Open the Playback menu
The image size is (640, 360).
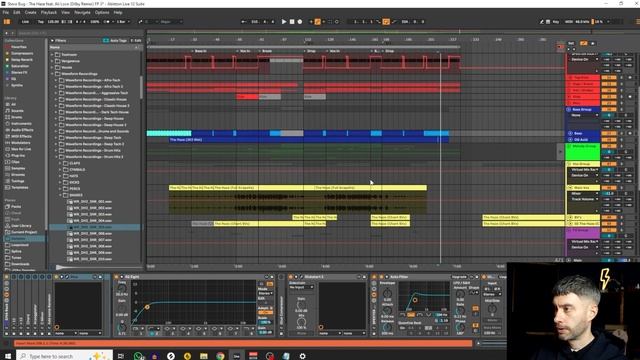click(x=49, y=13)
